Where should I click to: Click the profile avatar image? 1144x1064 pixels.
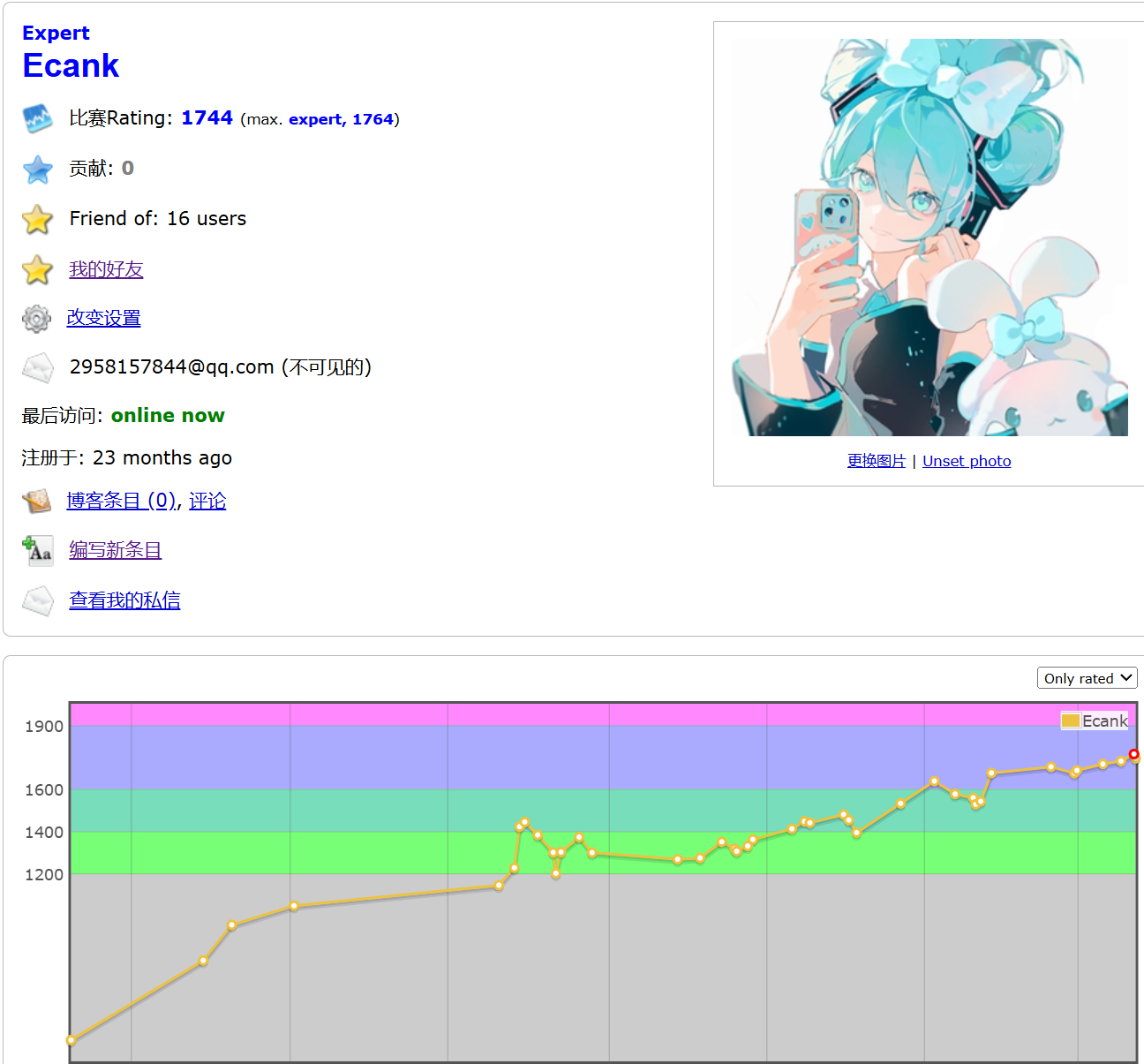[929, 238]
